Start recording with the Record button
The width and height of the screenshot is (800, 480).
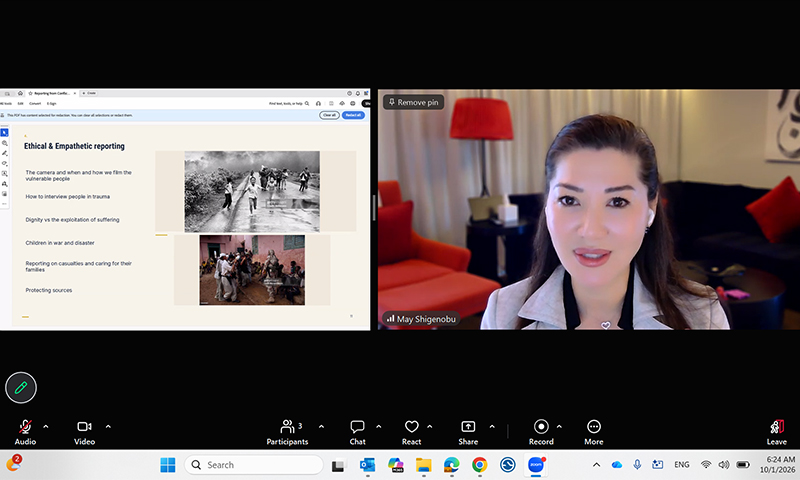click(x=541, y=432)
